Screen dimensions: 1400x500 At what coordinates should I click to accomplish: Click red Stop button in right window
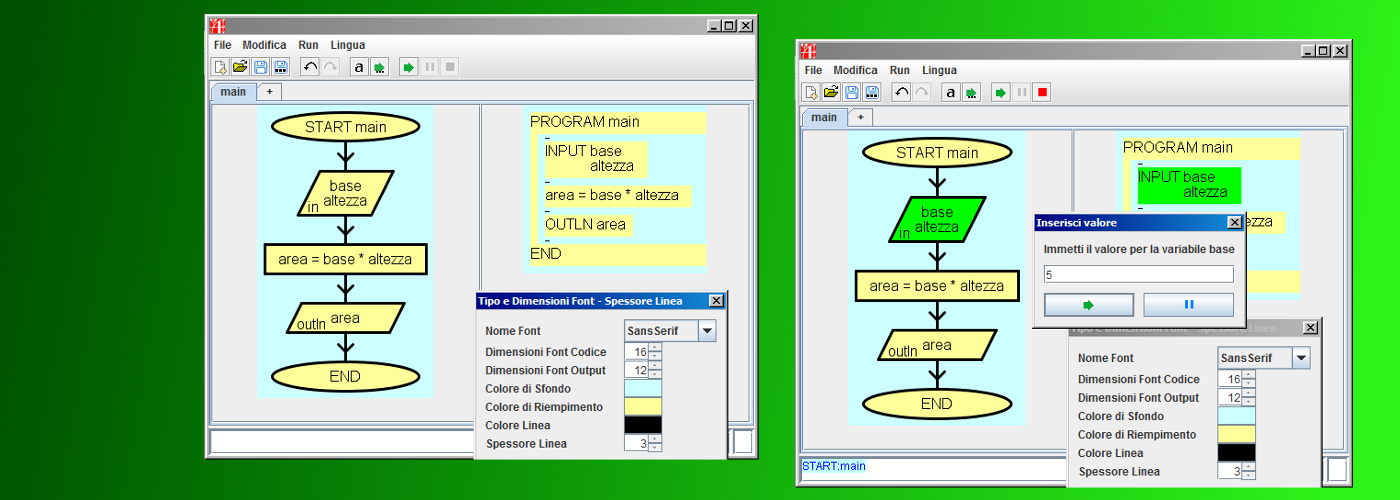tap(1042, 92)
